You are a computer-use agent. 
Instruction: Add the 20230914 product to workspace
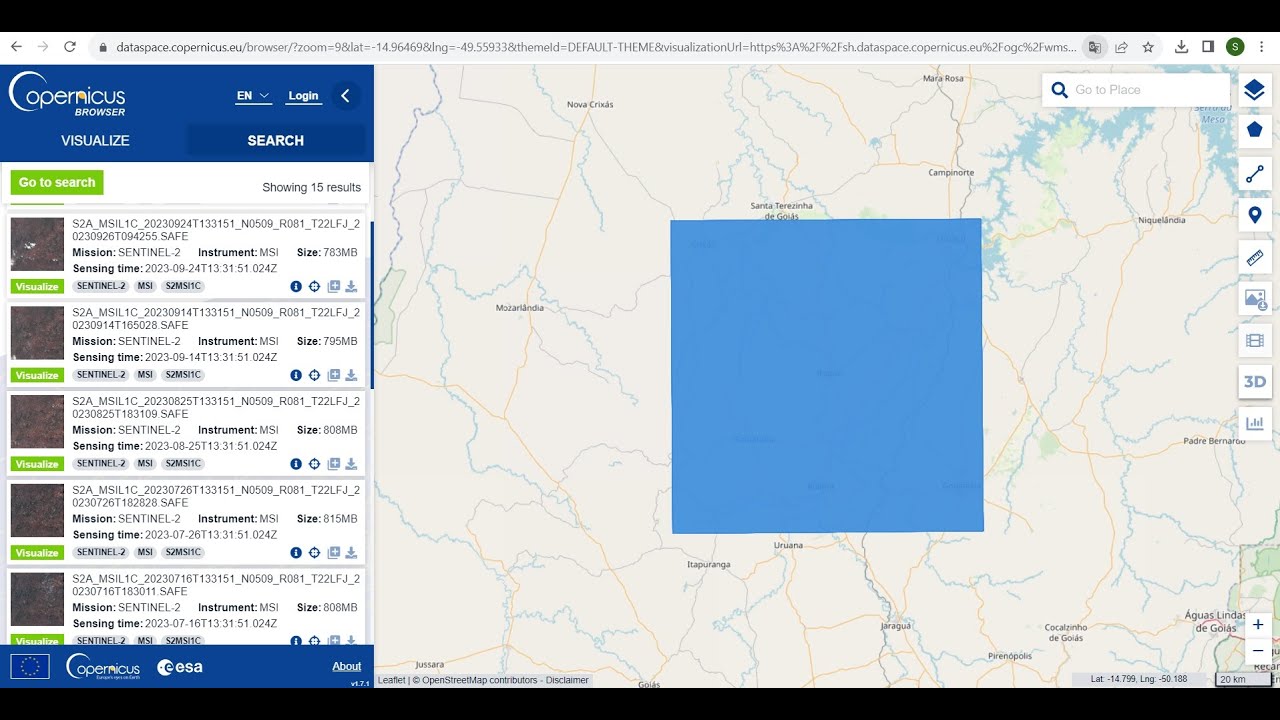(x=334, y=375)
